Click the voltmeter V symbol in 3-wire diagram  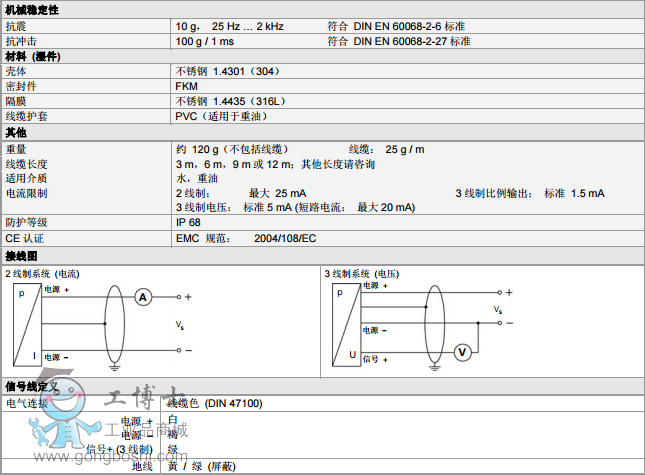462,351
